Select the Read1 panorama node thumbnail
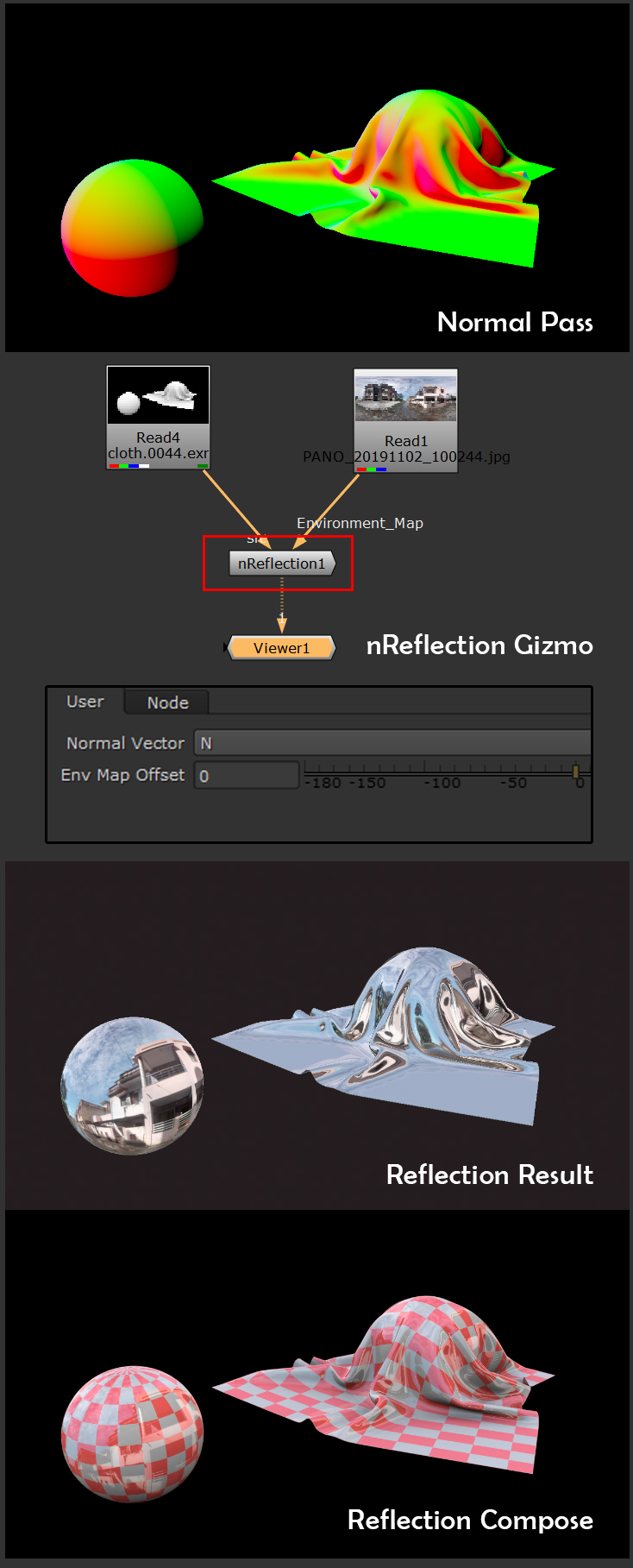Screen dimensions: 633x1568 click(x=405, y=396)
